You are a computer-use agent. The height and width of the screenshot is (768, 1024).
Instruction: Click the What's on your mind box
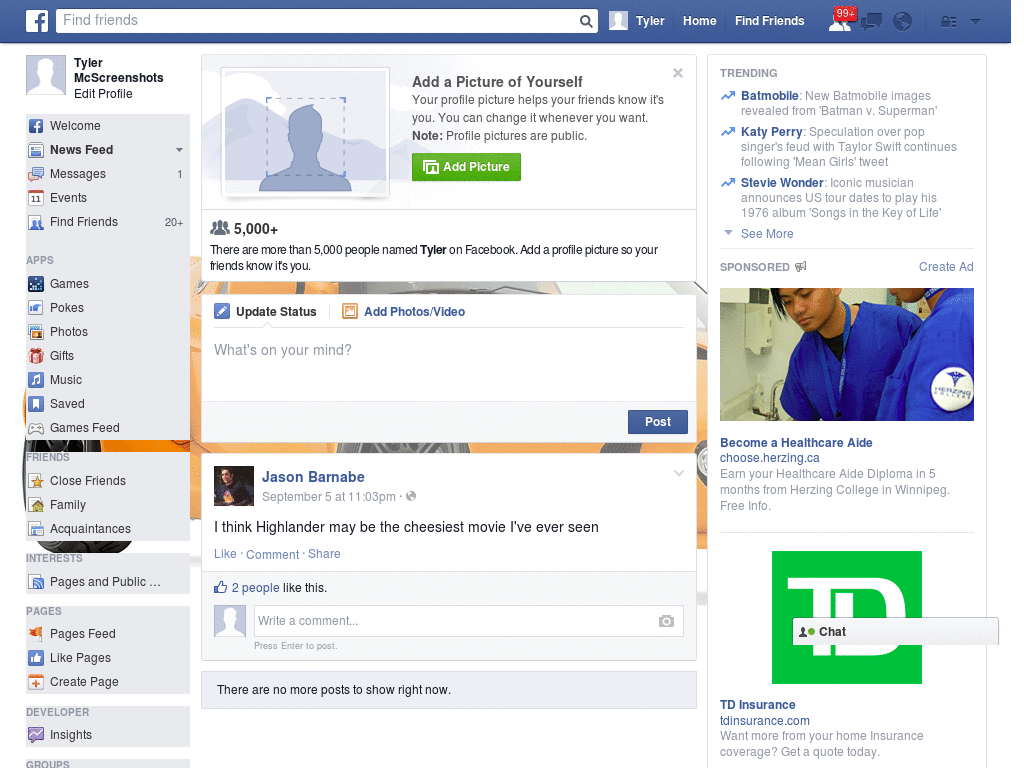pos(449,362)
